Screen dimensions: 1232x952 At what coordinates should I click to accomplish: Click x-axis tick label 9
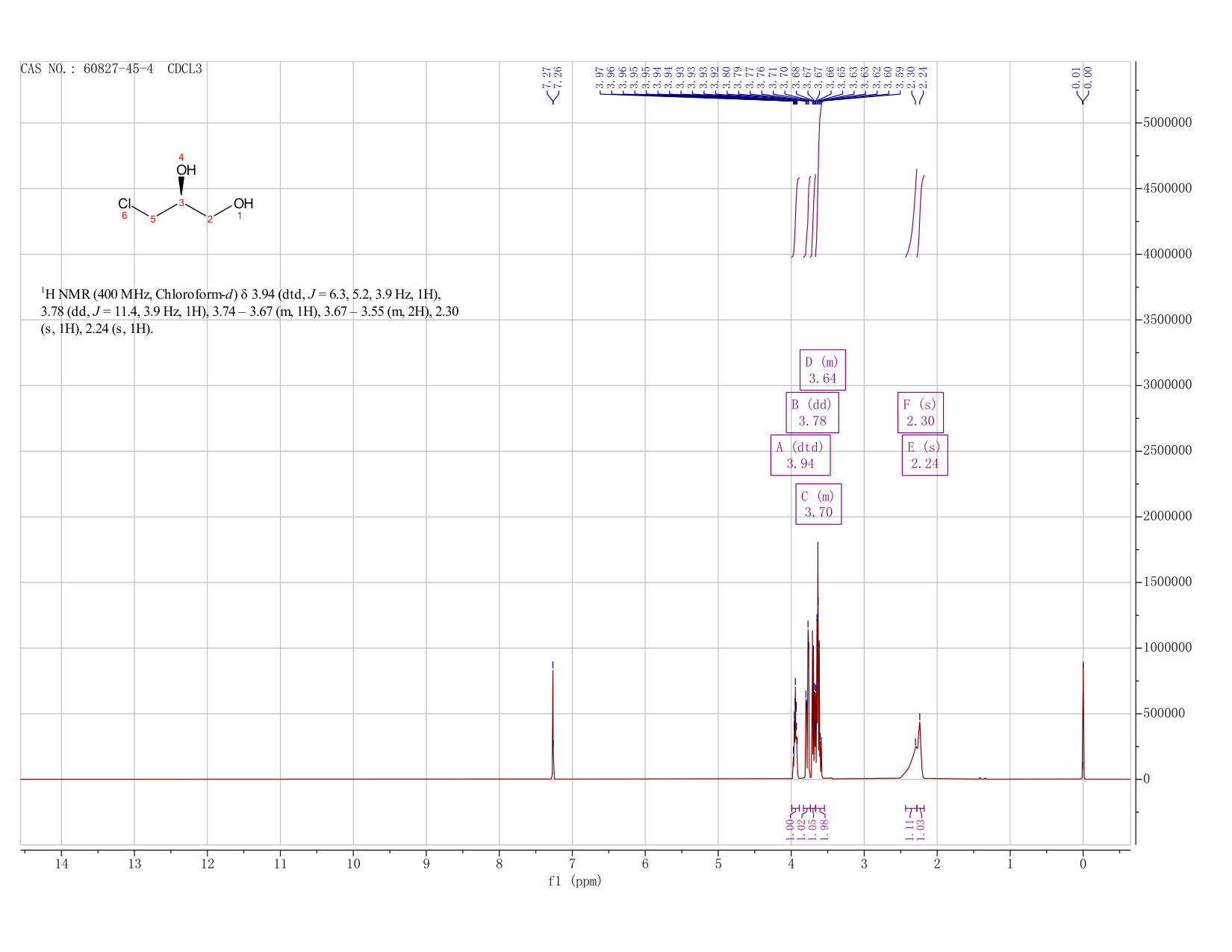426,863
